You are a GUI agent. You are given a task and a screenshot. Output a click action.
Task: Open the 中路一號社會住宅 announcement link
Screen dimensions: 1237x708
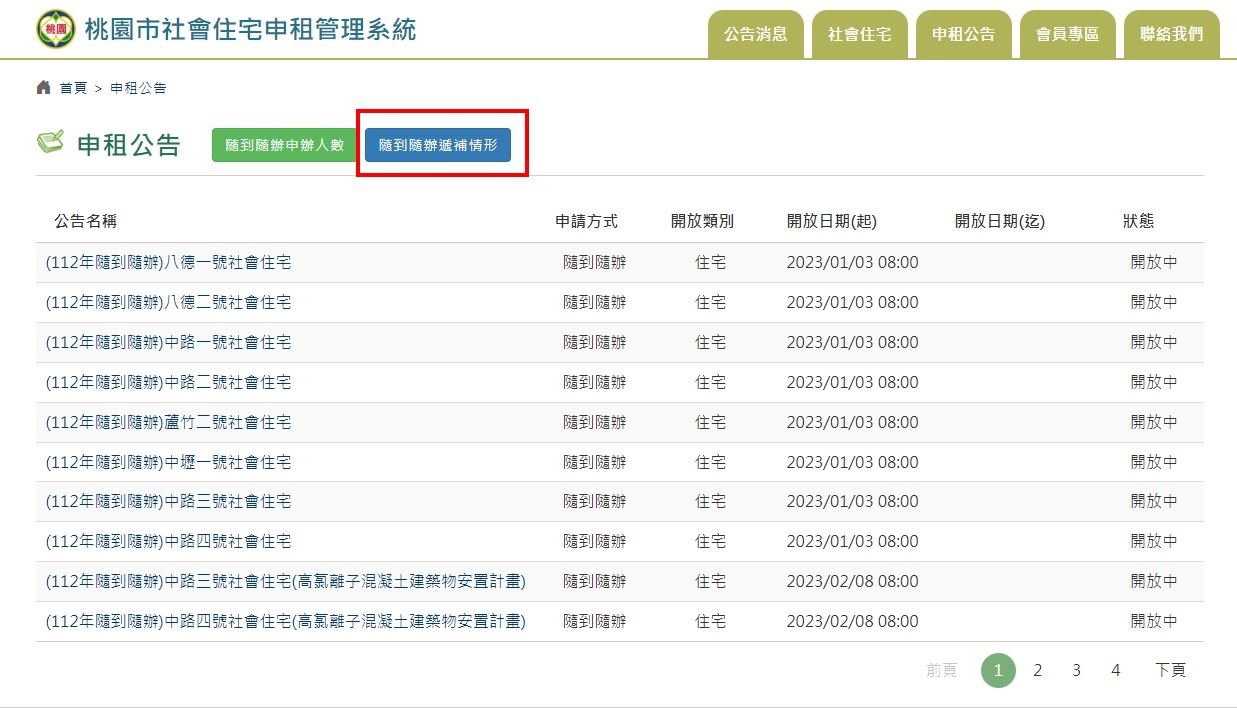tap(169, 342)
